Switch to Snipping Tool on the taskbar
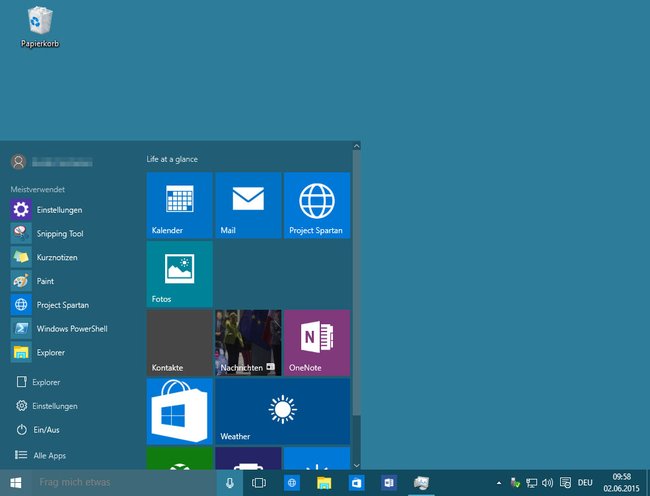 pyautogui.click(x=421, y=483)
